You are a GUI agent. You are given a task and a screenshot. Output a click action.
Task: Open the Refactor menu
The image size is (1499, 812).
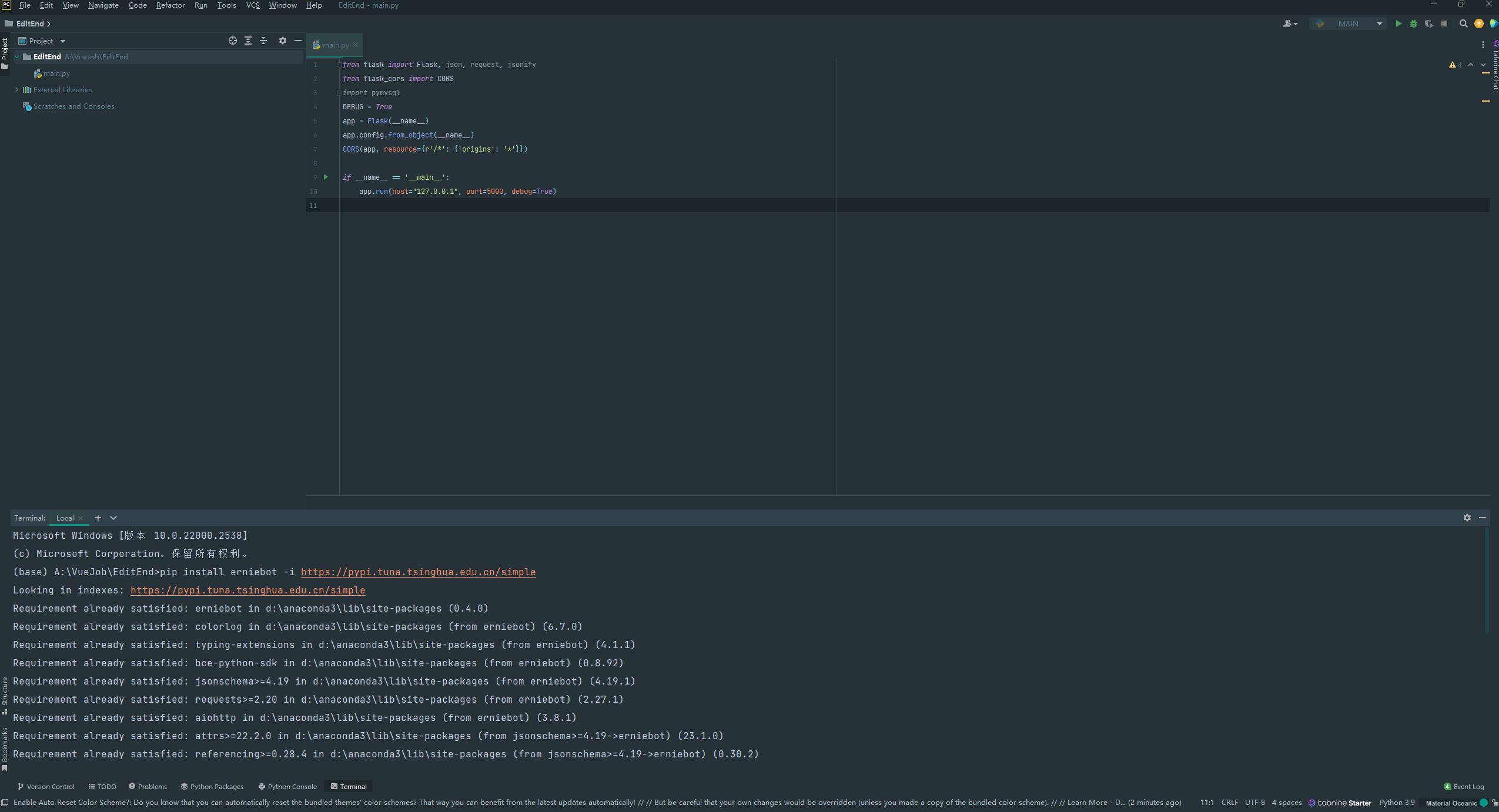170,5
